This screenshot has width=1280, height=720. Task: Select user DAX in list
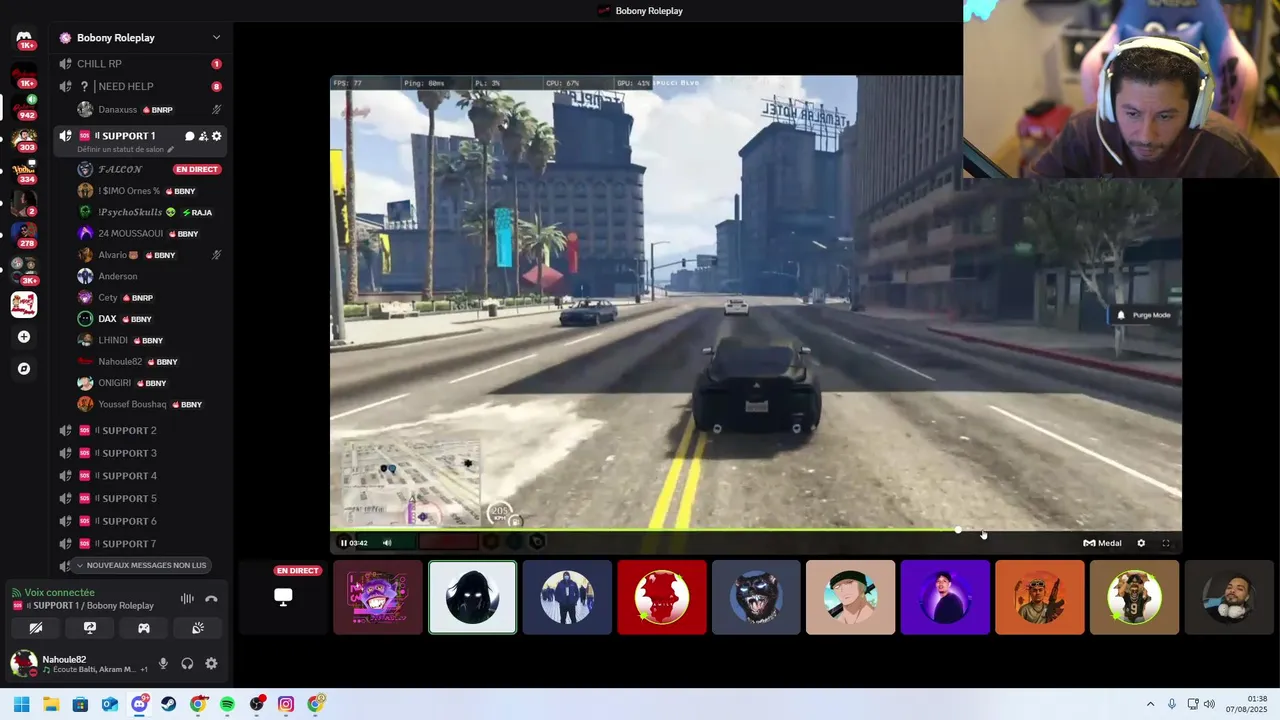149,319
